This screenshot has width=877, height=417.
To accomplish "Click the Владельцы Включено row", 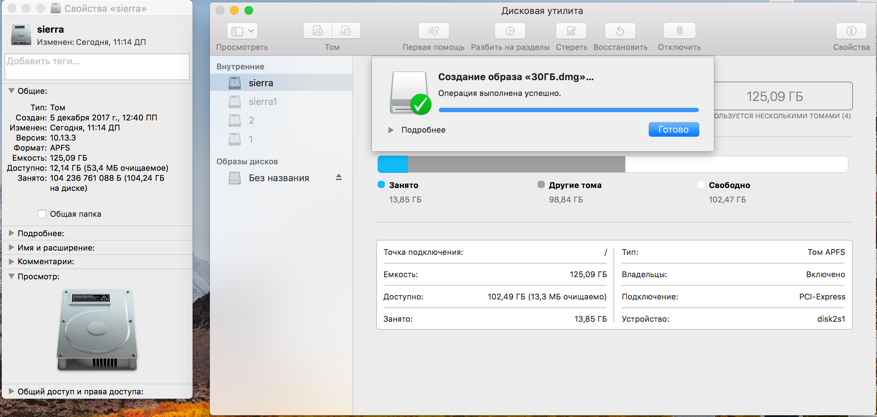I will pos(733,274).
